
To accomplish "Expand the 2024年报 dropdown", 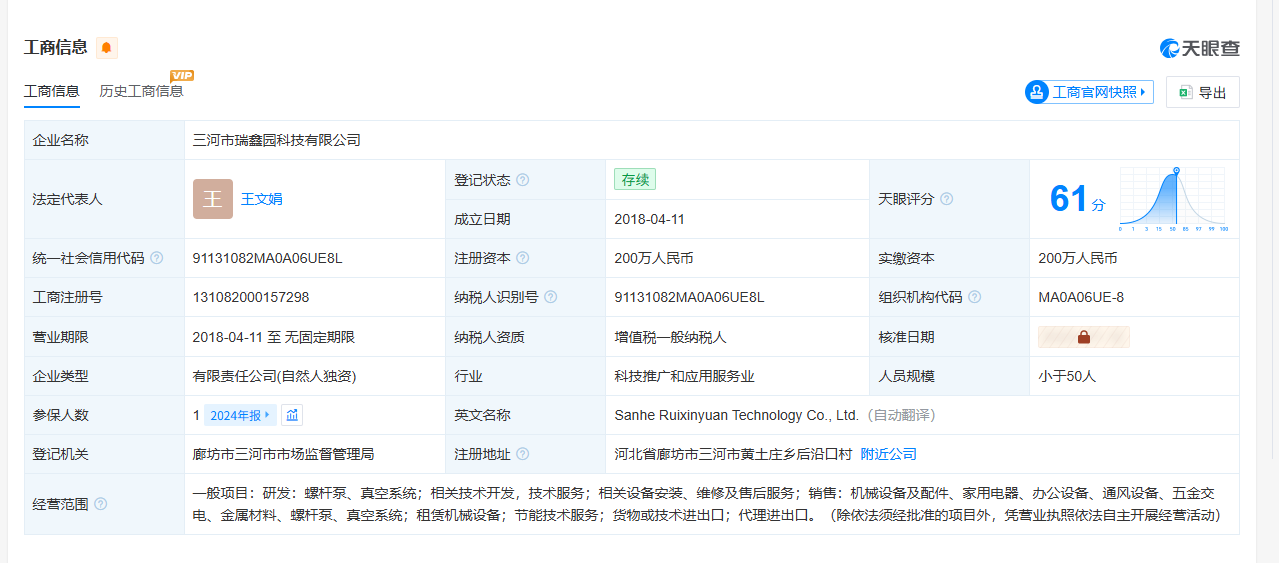I will click(x=240, y=415).
